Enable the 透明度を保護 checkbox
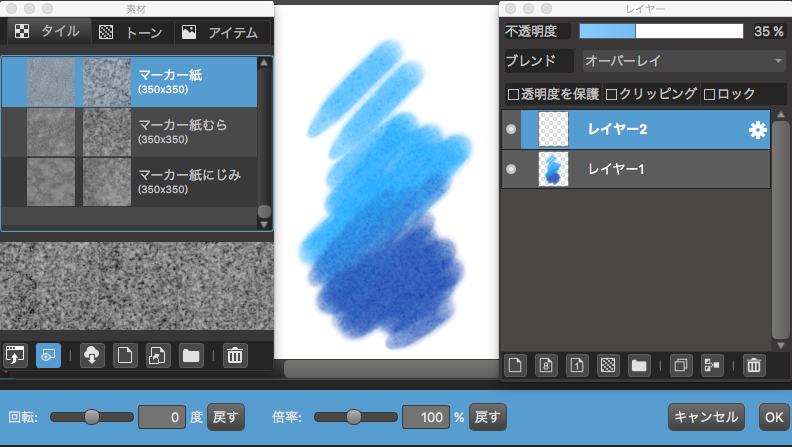Viewport: 792px width, 447px height. click(514, 94)
